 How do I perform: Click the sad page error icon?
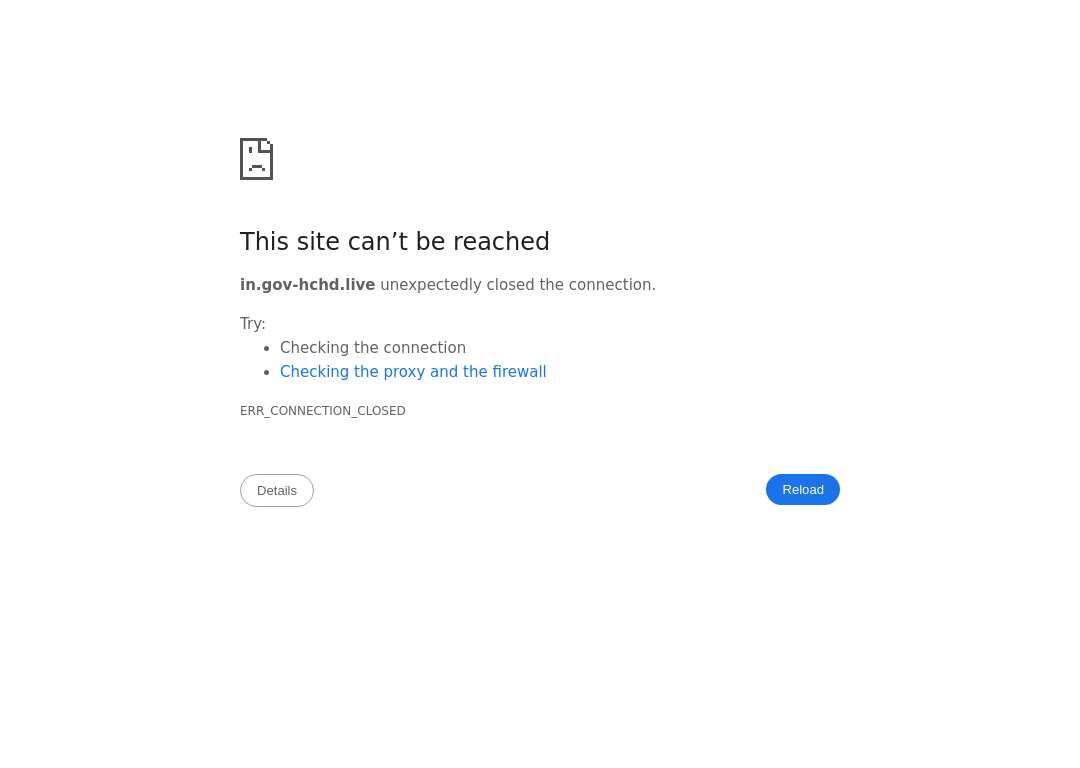[x=256, y=159]
